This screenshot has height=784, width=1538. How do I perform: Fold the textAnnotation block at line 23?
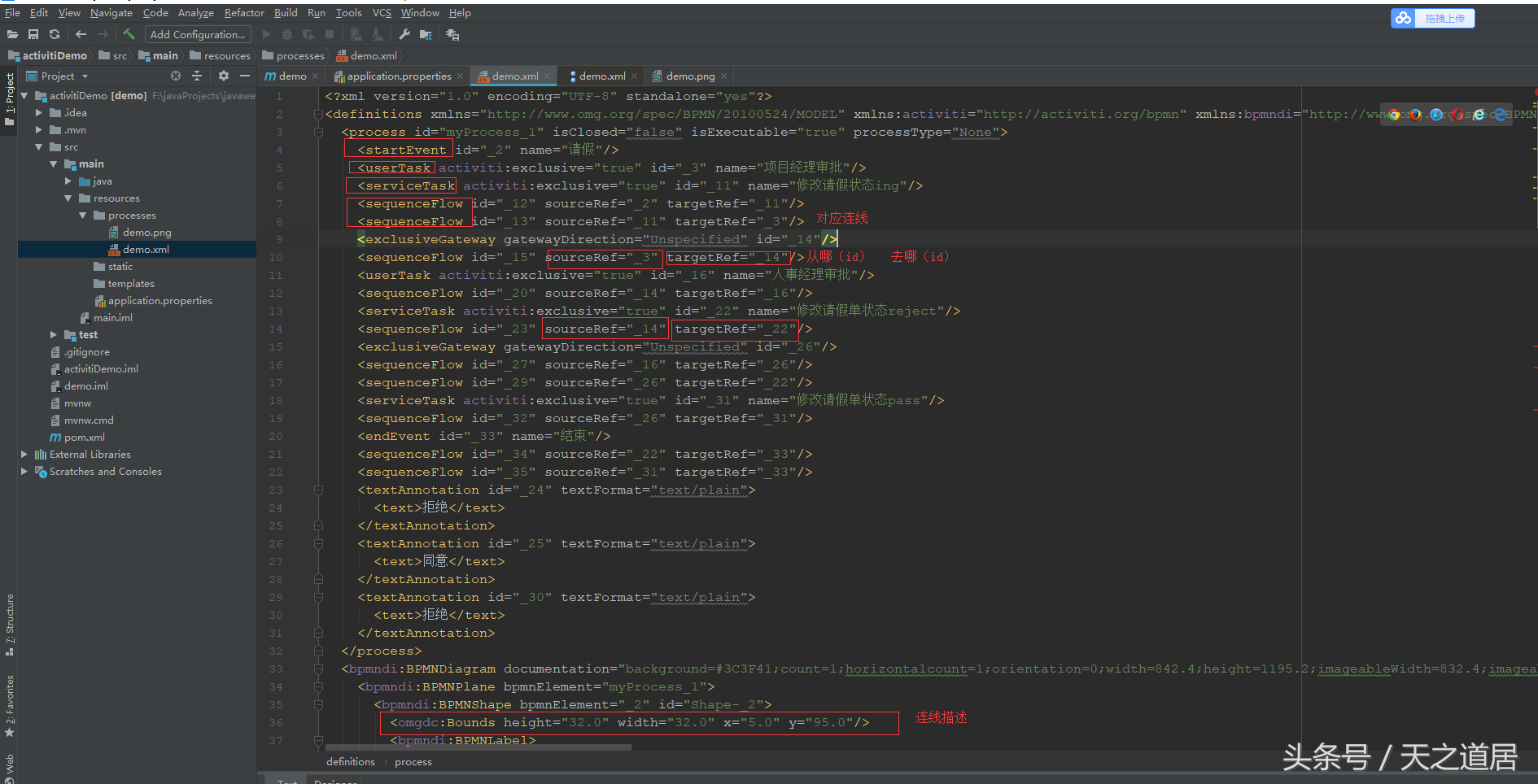[x=318, y=490]
